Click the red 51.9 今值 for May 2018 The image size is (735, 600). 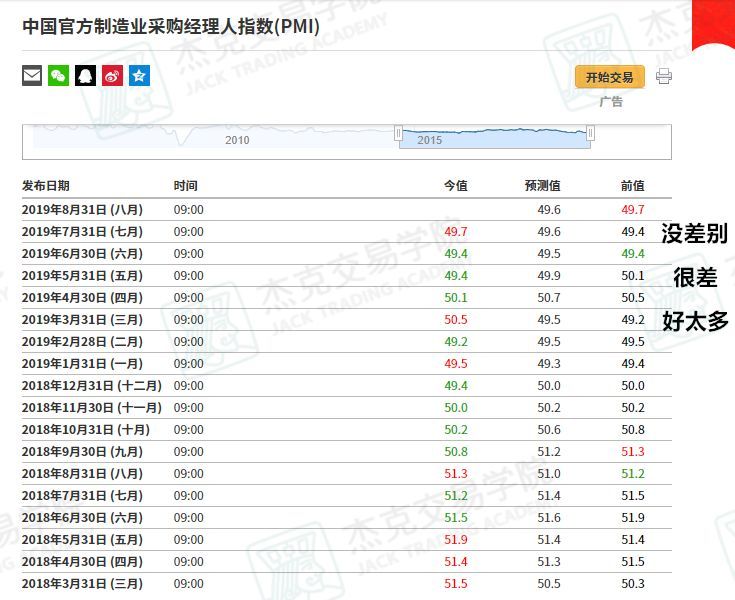tap(456, 540)
